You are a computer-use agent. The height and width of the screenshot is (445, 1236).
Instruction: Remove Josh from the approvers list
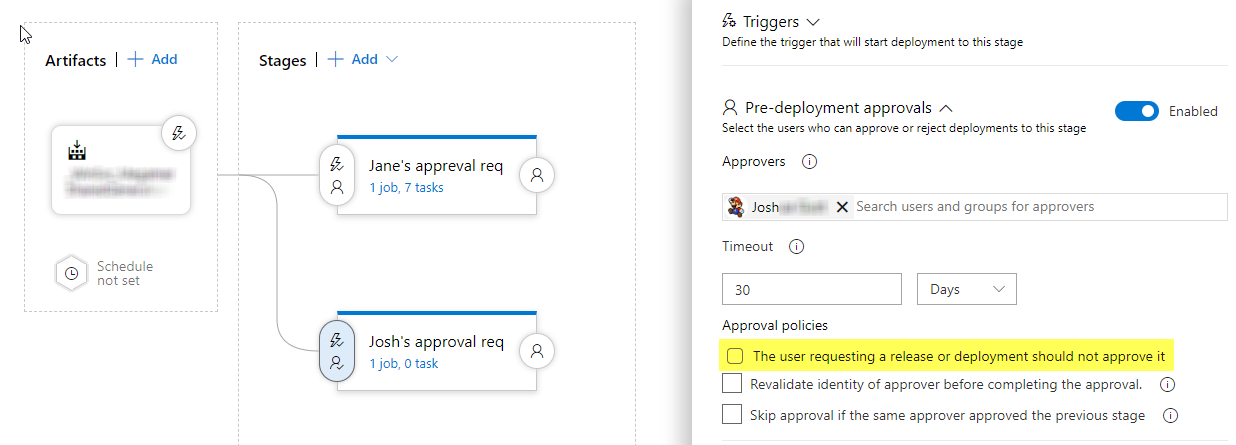(842, 207)
